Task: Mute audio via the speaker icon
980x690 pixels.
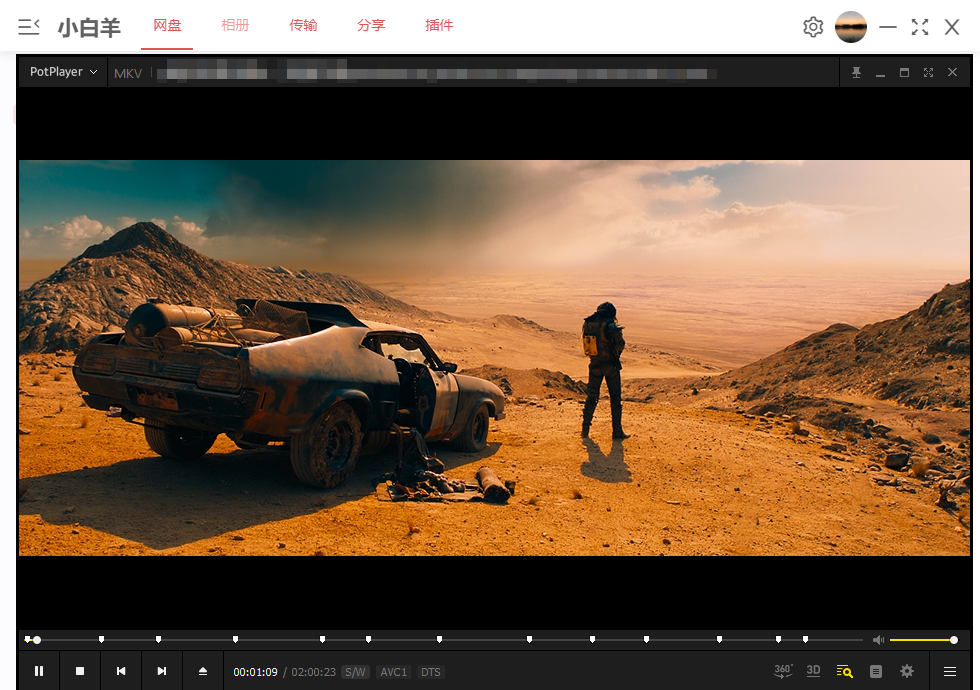Action: (878, 640)
